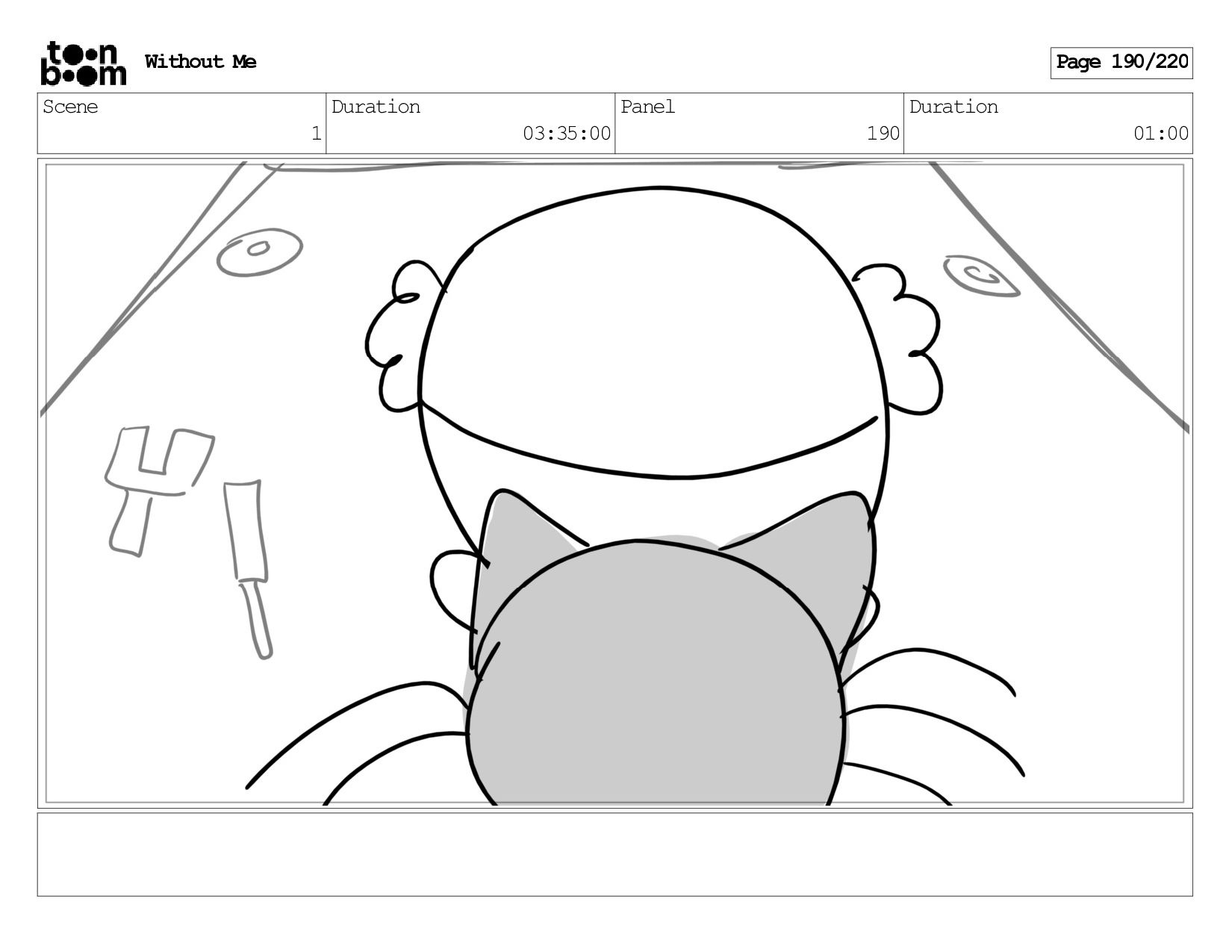
Task: Click the empty notes box below the panel
Action: [x=615, y=854]
